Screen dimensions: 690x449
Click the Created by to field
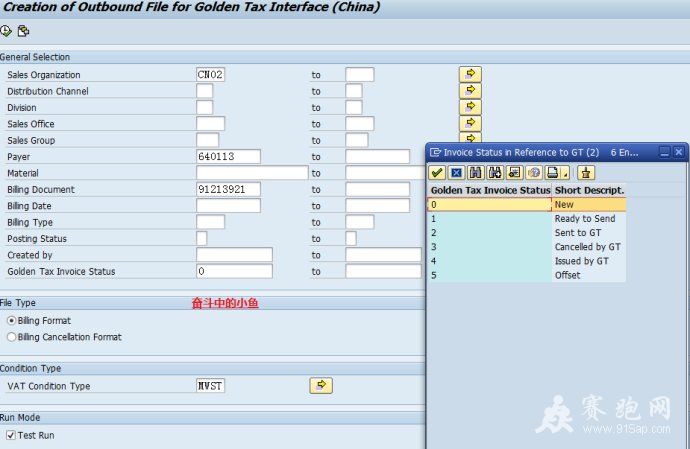(384, 255)
